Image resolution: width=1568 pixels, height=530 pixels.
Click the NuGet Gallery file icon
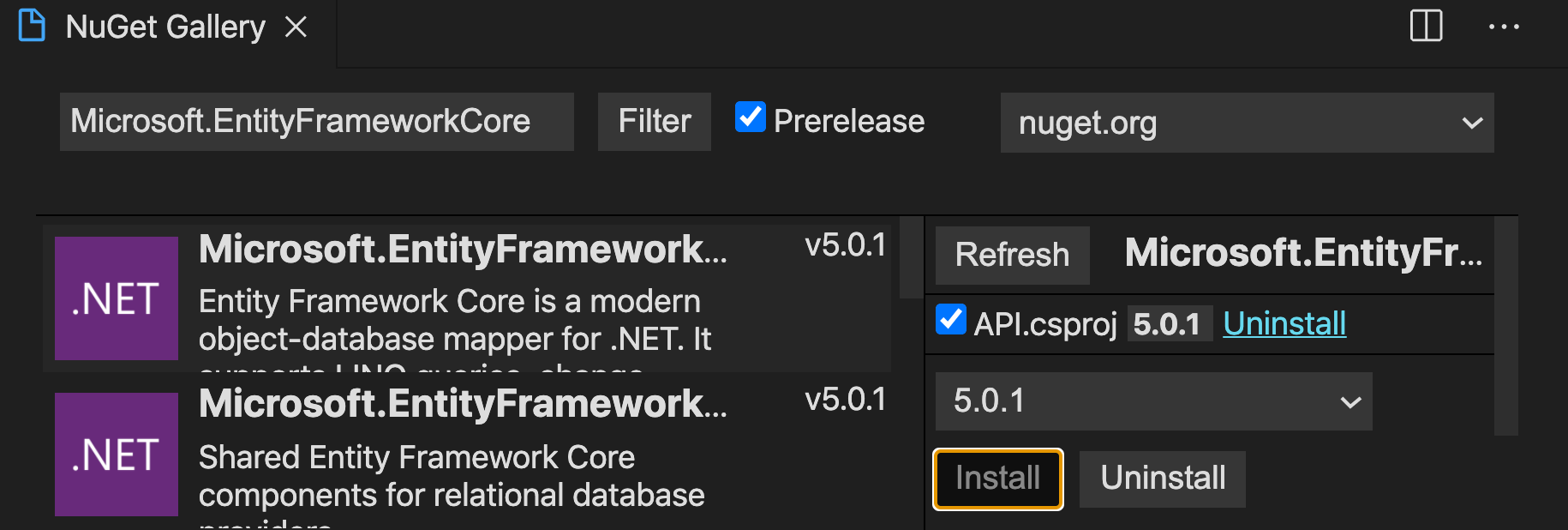click(32, 26)
